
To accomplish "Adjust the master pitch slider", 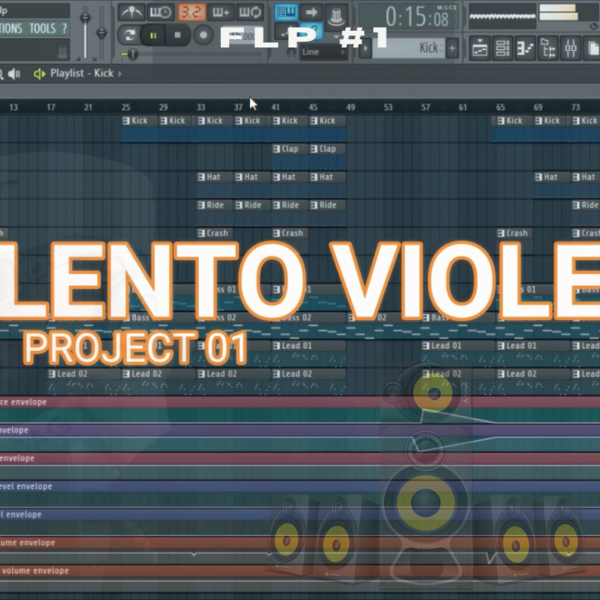I will tap(101, 32).
